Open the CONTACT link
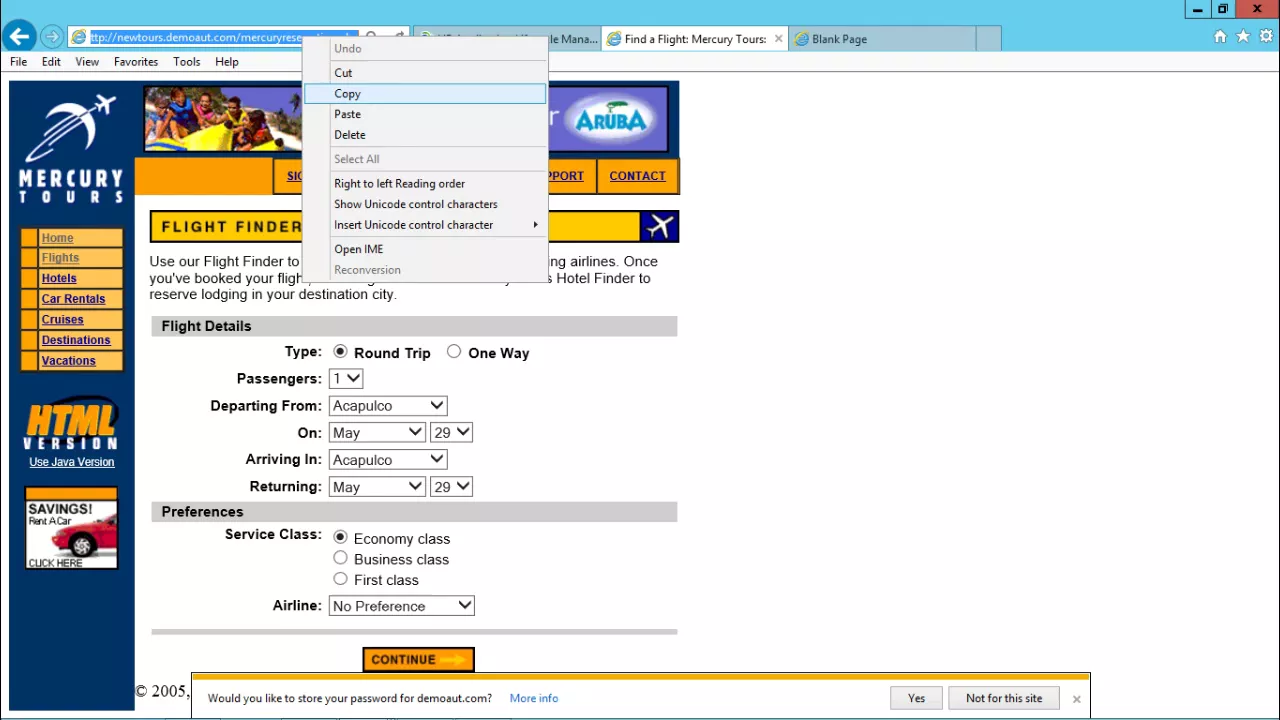This screenshot has width=1280, height=720. pos(637,176)
